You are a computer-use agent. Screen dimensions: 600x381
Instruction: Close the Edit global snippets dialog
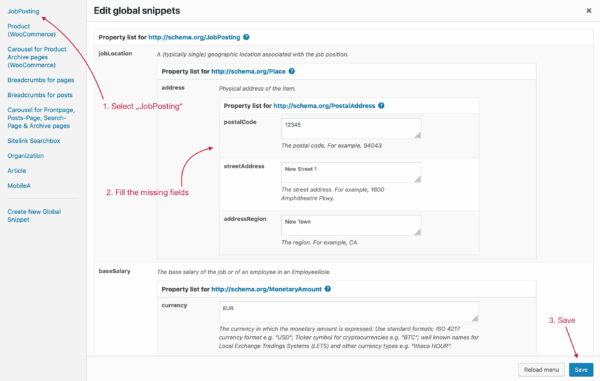click(589, 11)
